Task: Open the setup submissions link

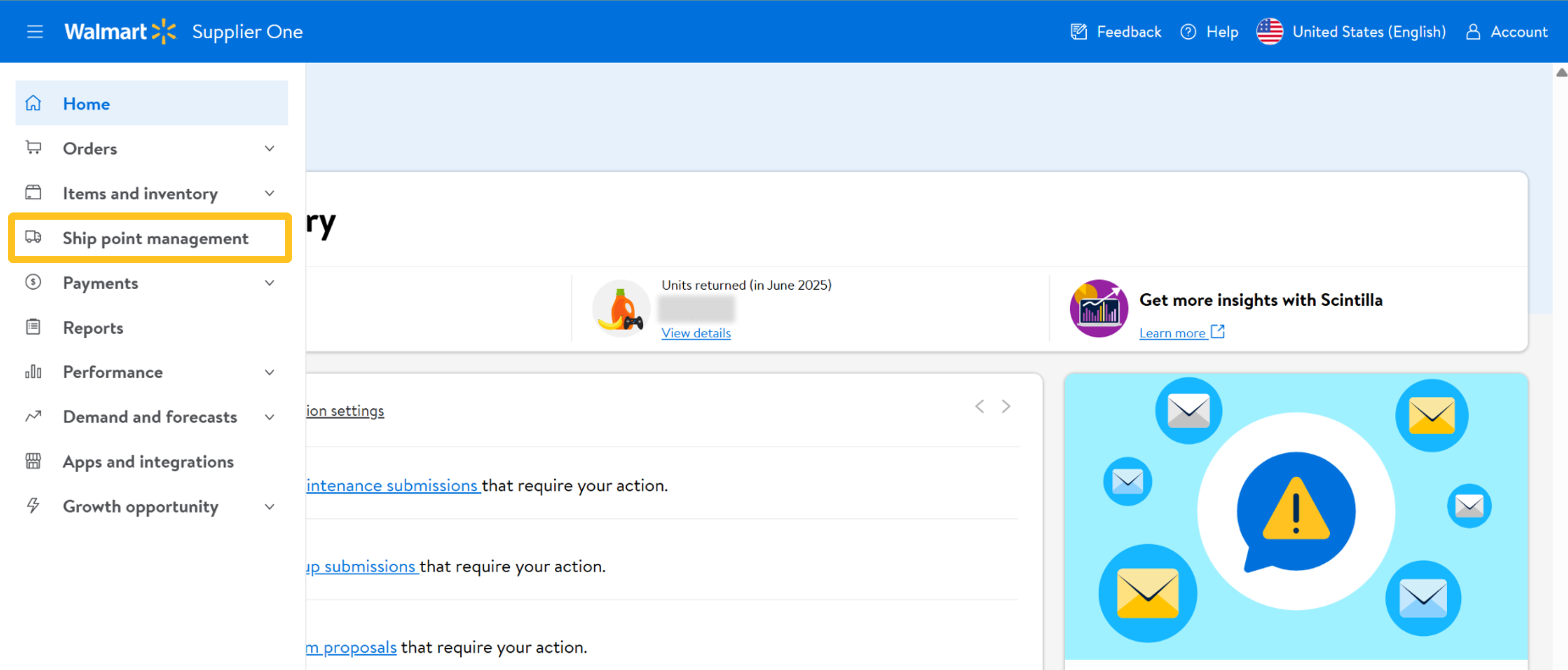Action: point(362,566)
